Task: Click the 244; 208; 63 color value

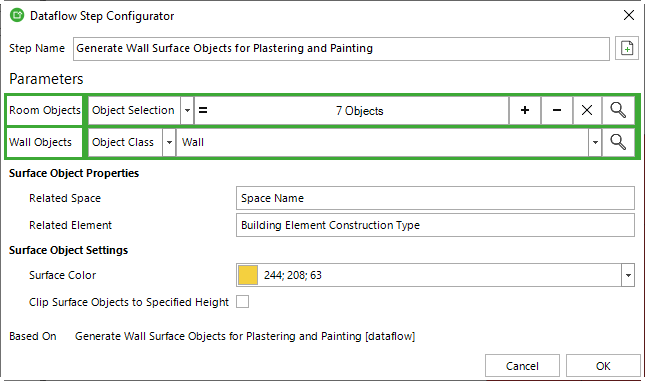Action: 292,275
